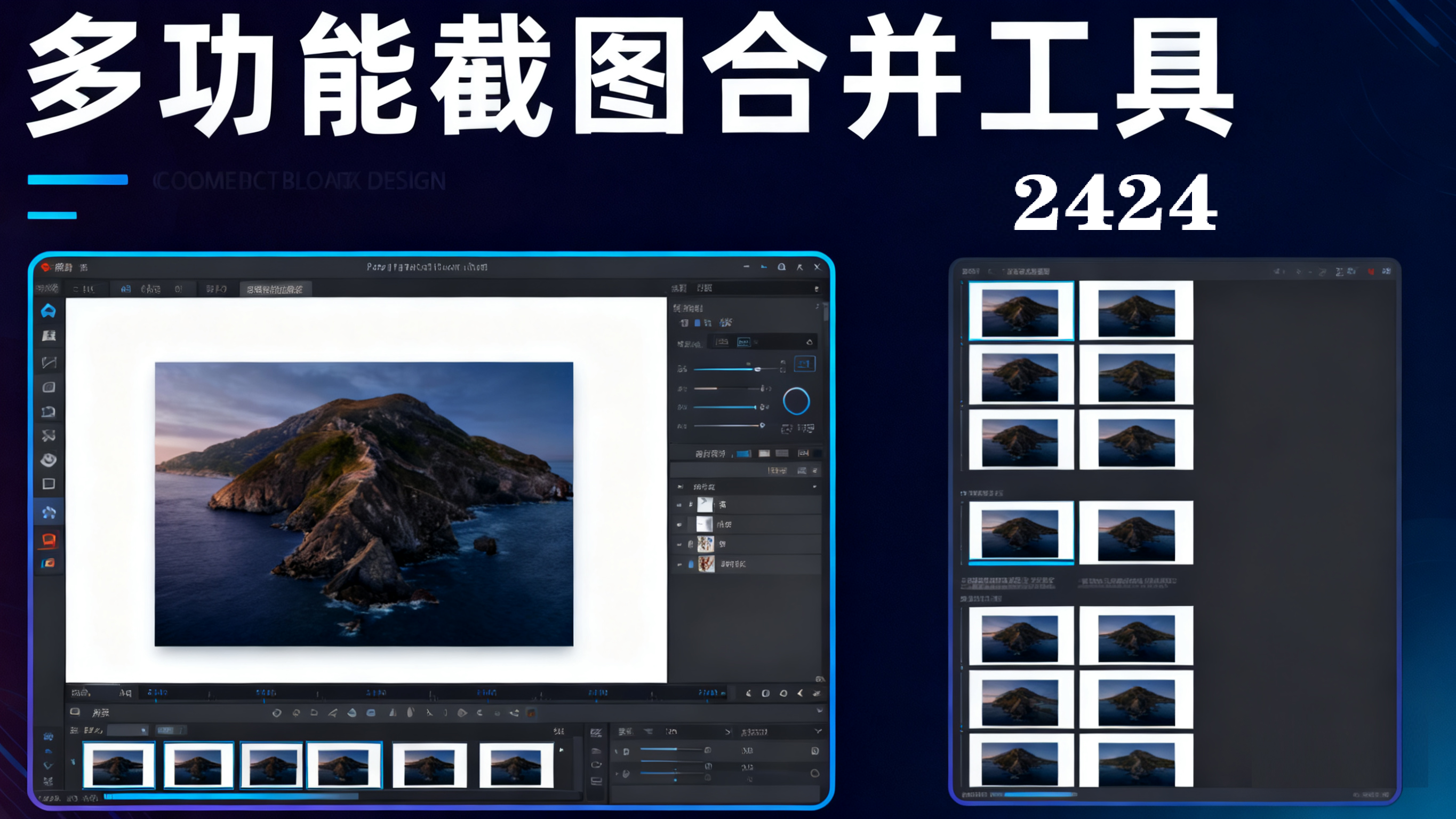Toggle visibility of the top layer row
This screenshot has height=819, width=1456.
[x=679, y=505]
